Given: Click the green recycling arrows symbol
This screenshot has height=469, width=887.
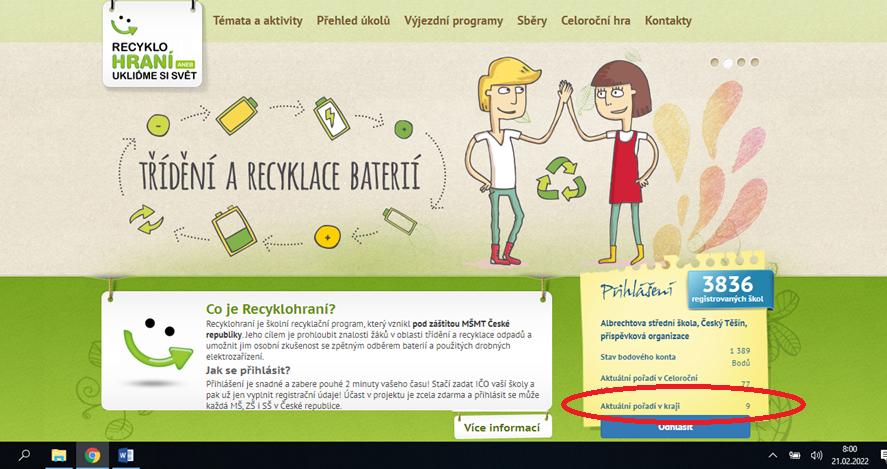Looking at the screenshot, I should click(x=561, y=178).
